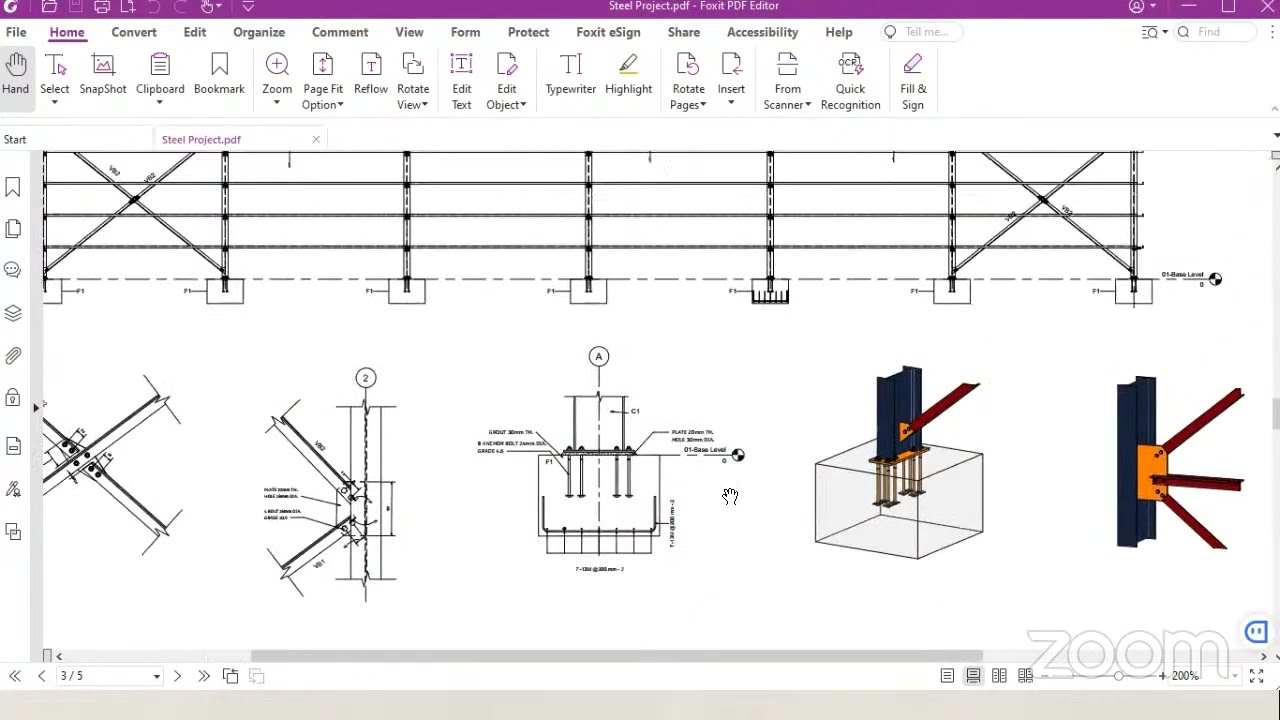Open advanced search options dropdown
This screenshot has width=1280, height=720.
(1155, 32)
